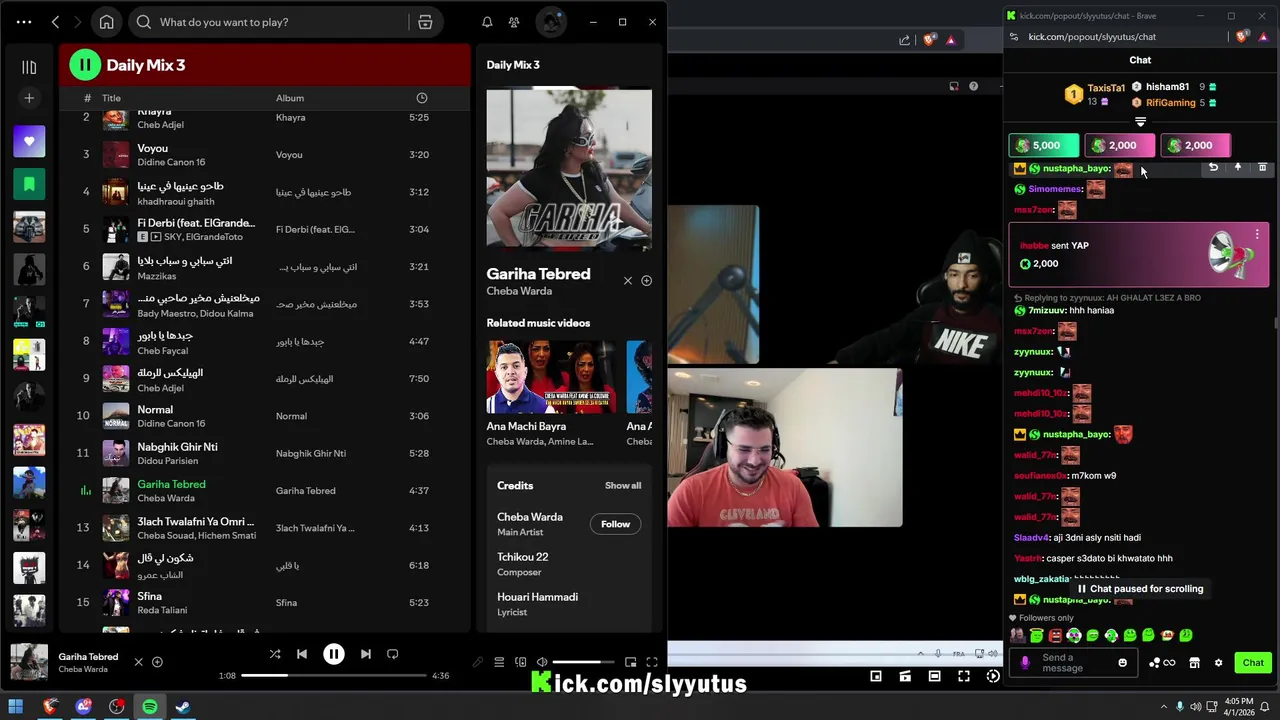Screen dimensions: 1280x720
Task: Expand Your Library sidebar
Action: pyautogui.click(x=29, y=67)
